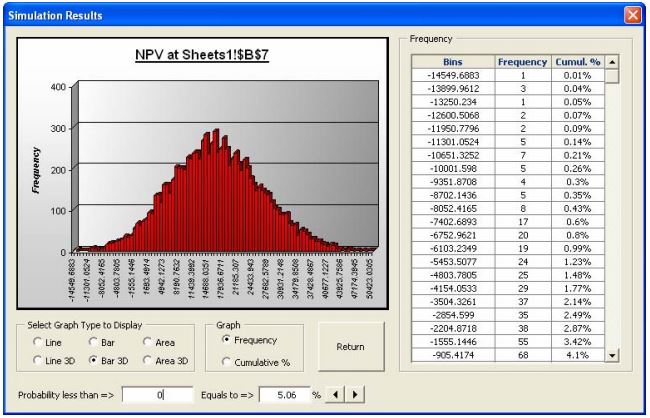The width and height of the screenshot is (650, 418).
Task: Decrease probability with left arrow button
Action: 335,395
